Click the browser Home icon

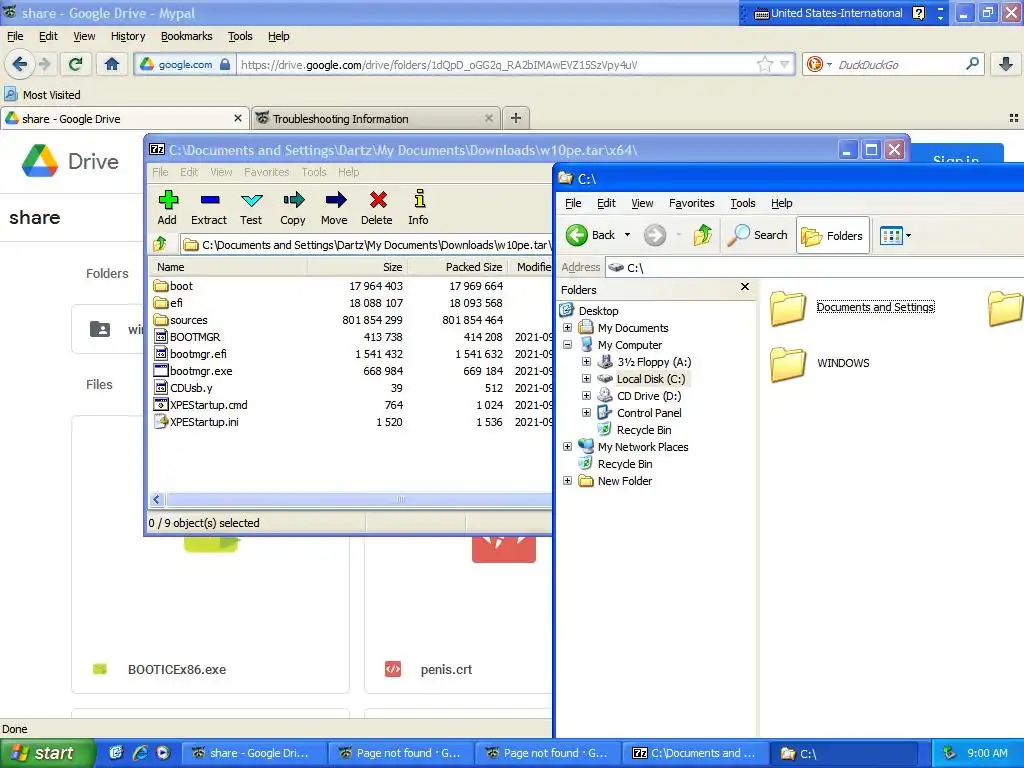pyautogui.click(x=112, y=64)
